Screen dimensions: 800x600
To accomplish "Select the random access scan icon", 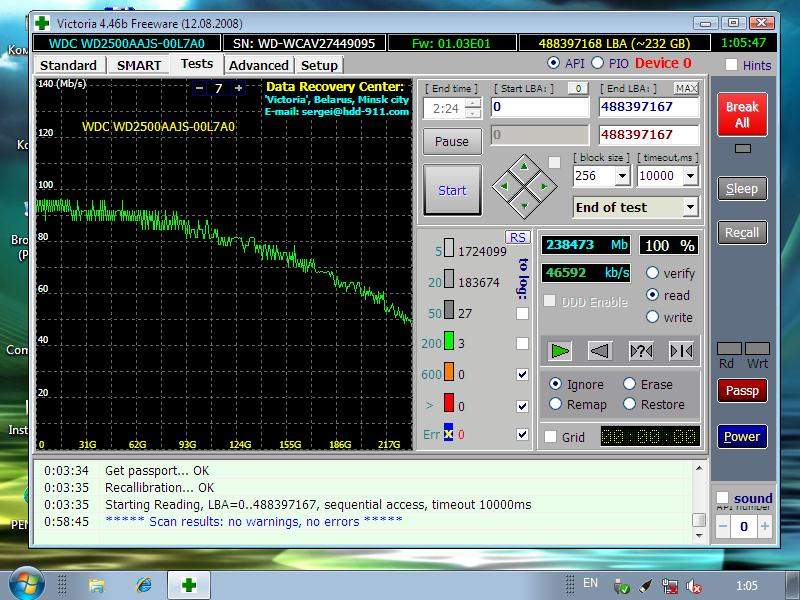I will (x=640, y=350).
